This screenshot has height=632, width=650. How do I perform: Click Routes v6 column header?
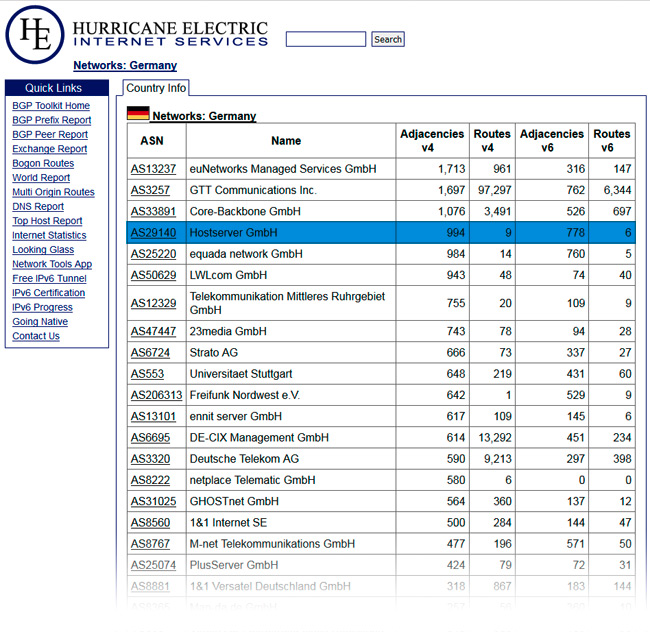point(612,140)
